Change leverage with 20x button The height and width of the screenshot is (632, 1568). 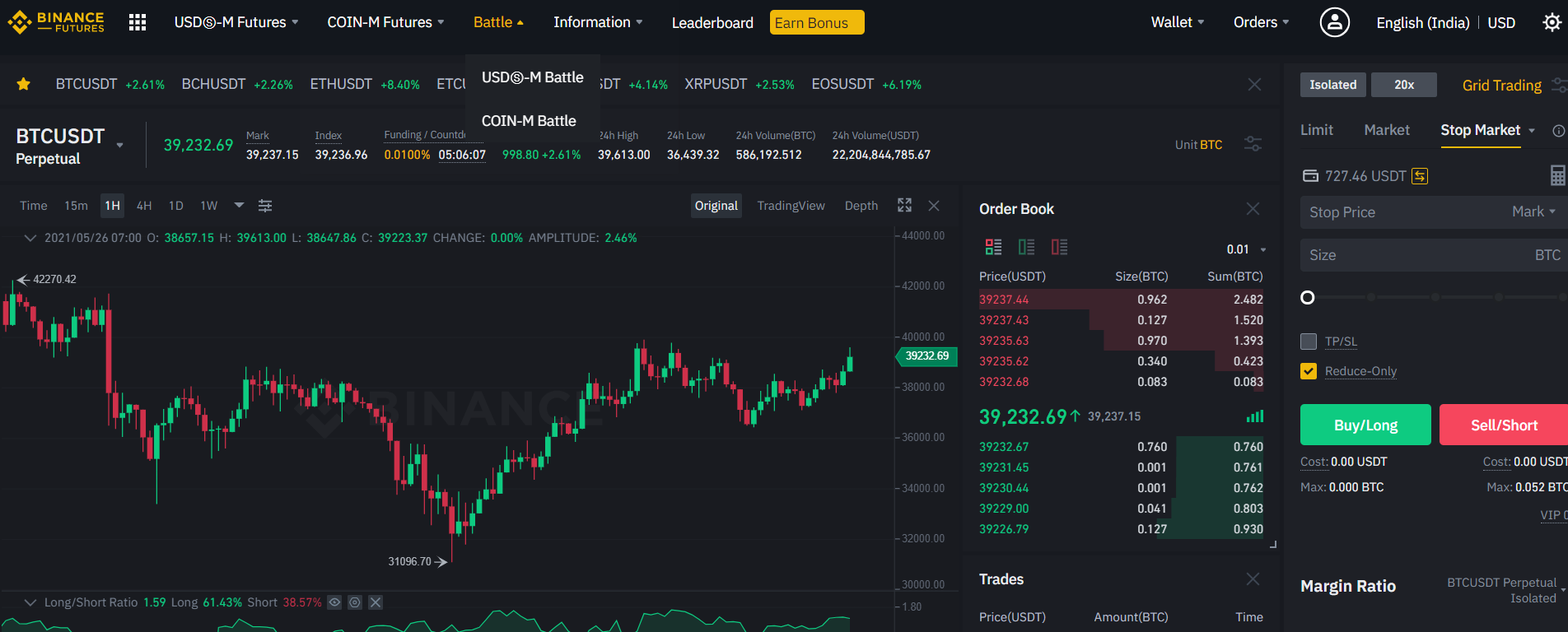1404,85
